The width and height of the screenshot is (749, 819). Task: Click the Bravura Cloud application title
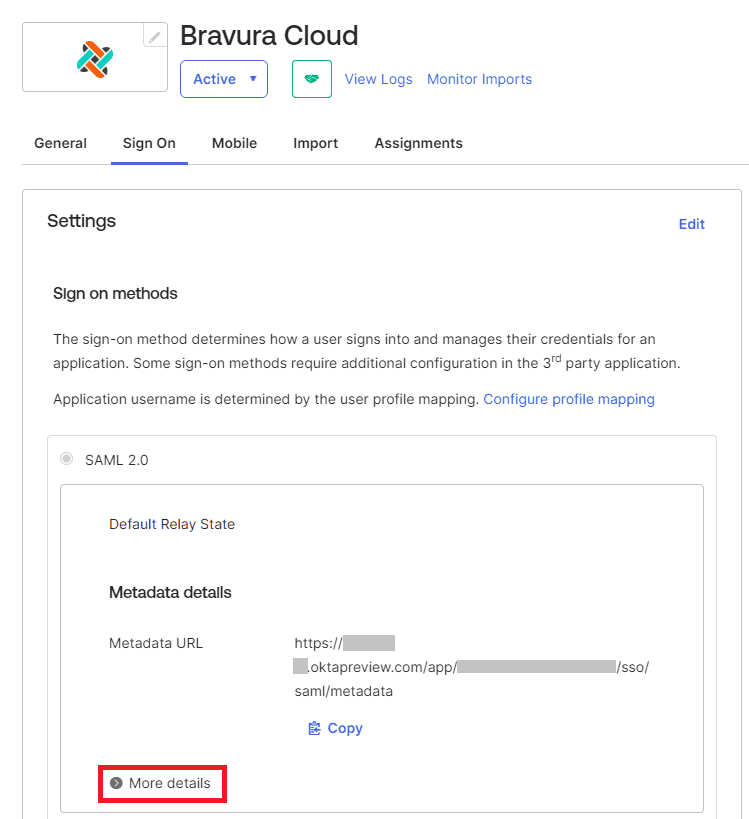268,36
